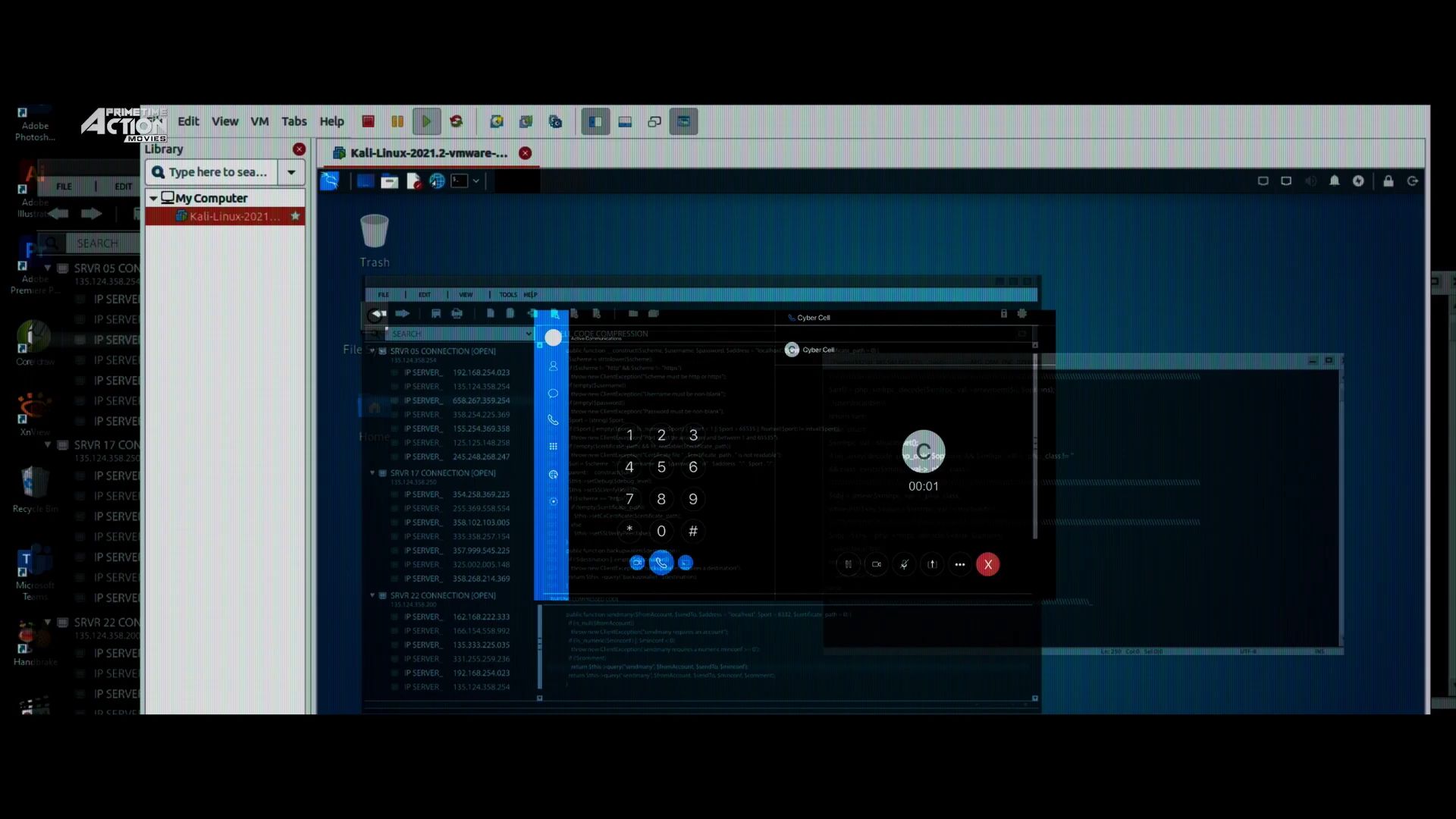Toggle video camera in call controls
Image resolution: width=1456 pixels, height=819 pixels.
(876, 564)
